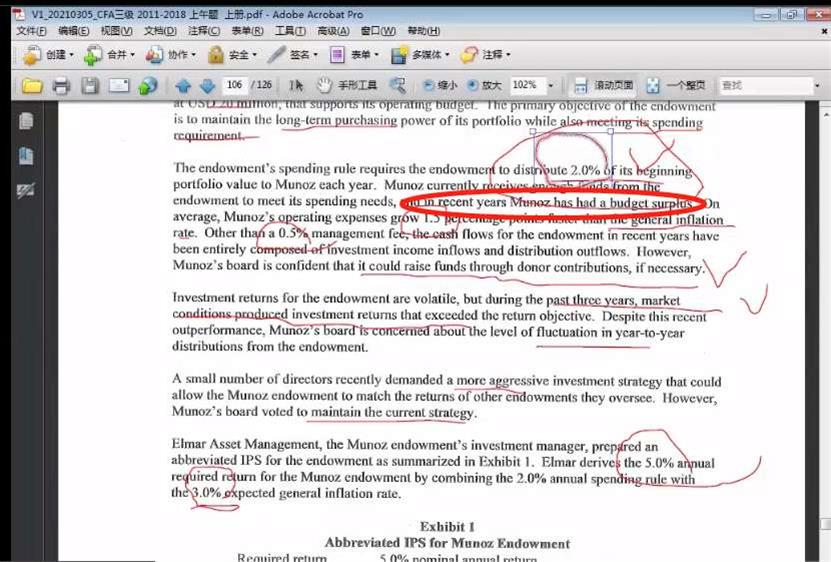Open the 窗口(W) menu
Screen dimensions: 831x562
[x=378, y=31]
